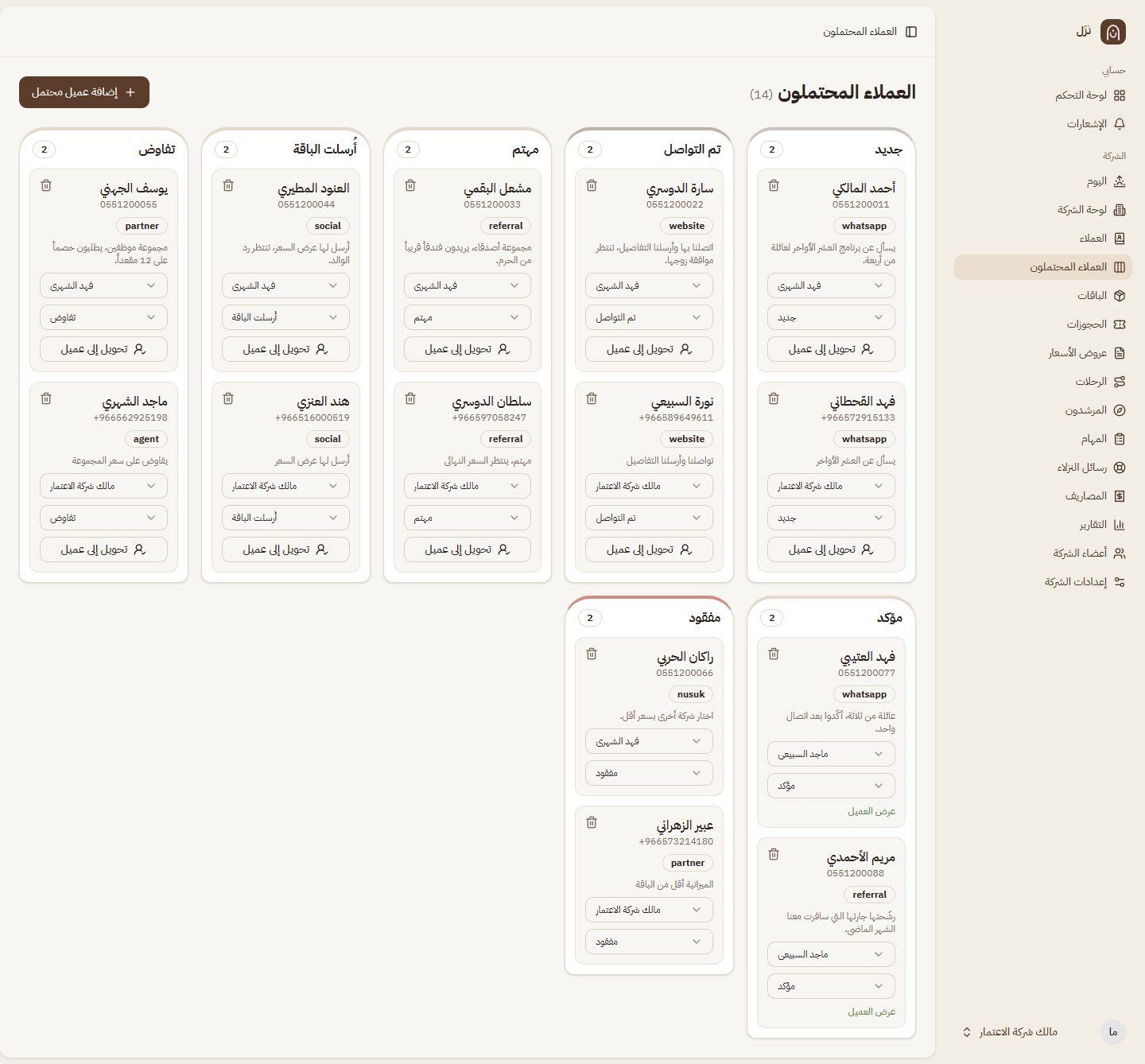The width and height of the screenshot is (1145, 1064).
Task: Open المرشدون guides section
Action: [x=1043, y=410]
